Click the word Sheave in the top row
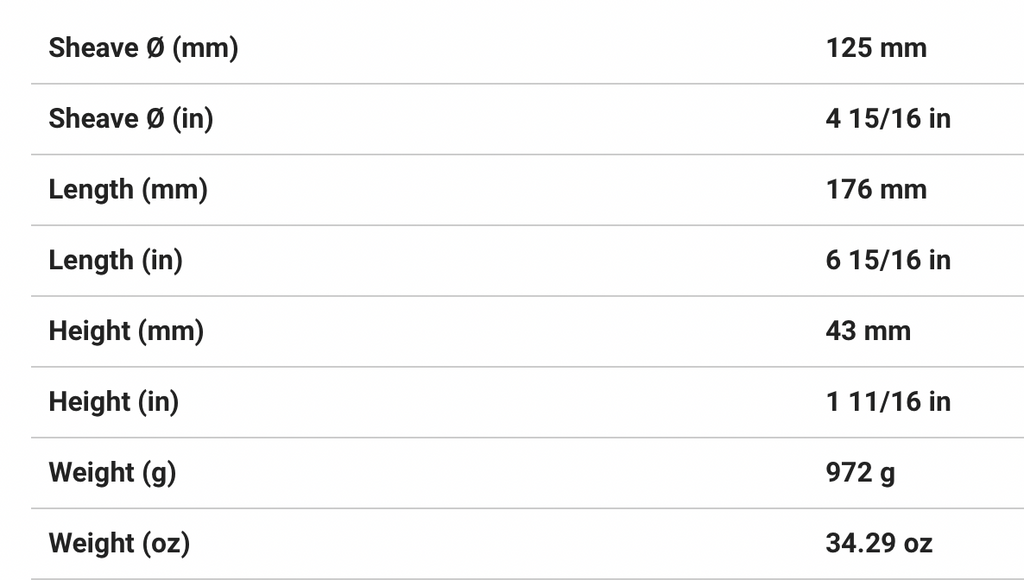This screenshot has height=580, width=1024. 93,48
